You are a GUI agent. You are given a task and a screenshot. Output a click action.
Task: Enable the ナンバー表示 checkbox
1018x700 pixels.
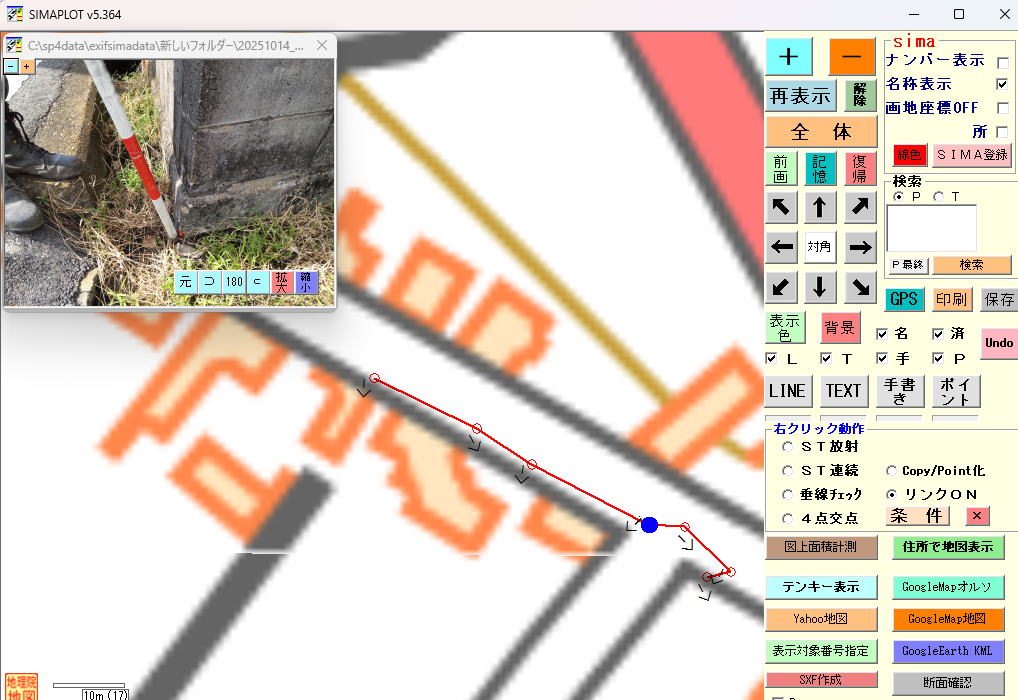click(x=1002, y=62)
